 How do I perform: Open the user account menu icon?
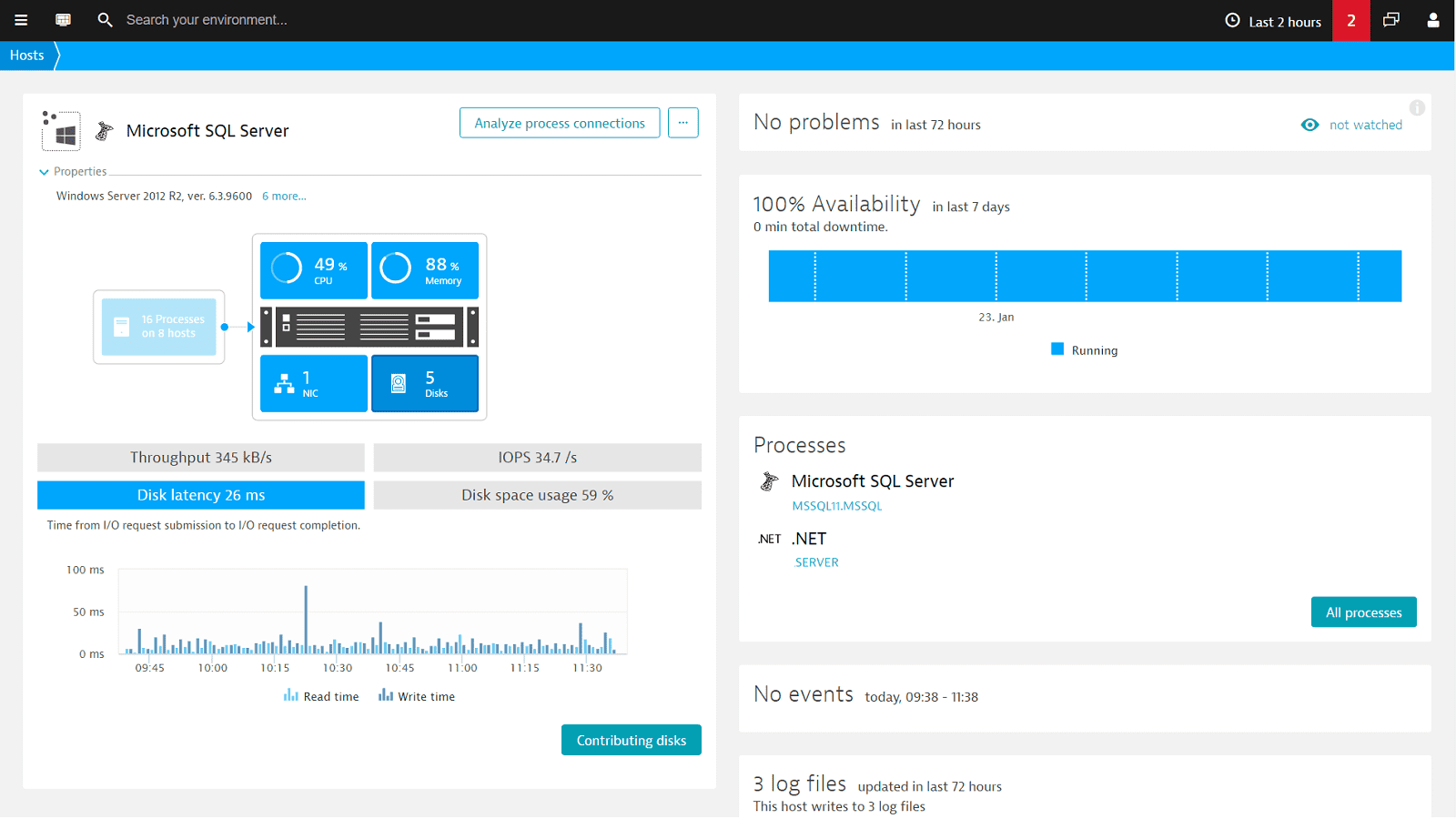click(x=1433, y=20)
